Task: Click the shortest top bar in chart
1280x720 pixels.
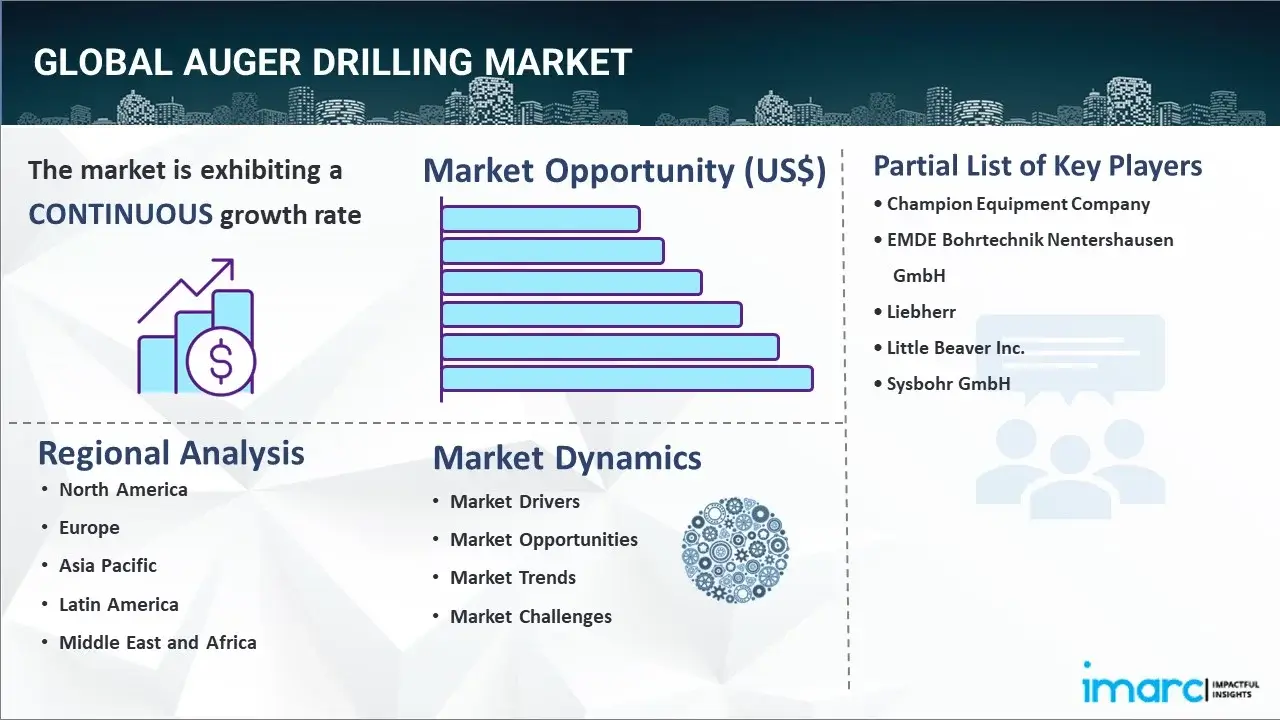Action: [540, 218]
